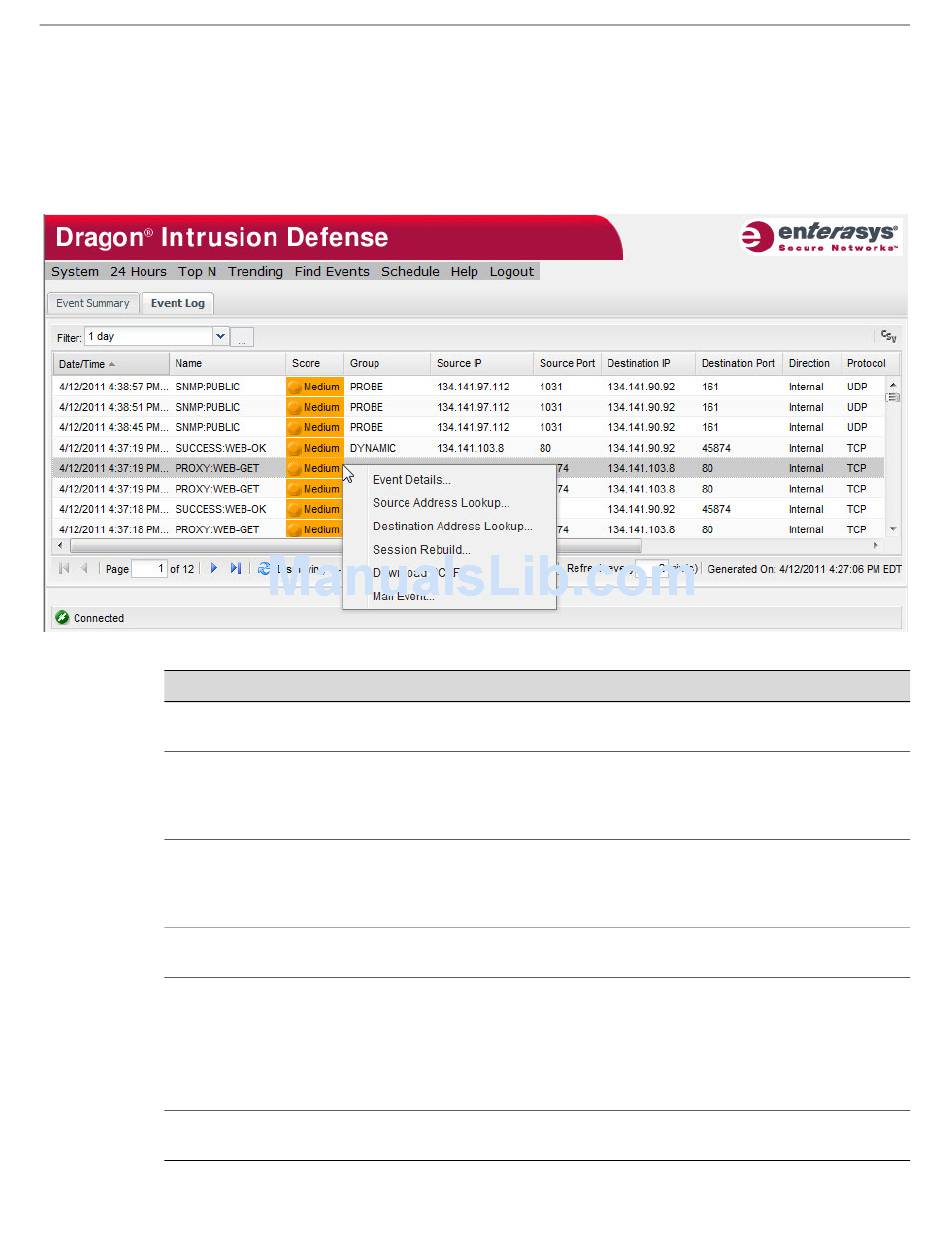Open the Help menu

464,271
